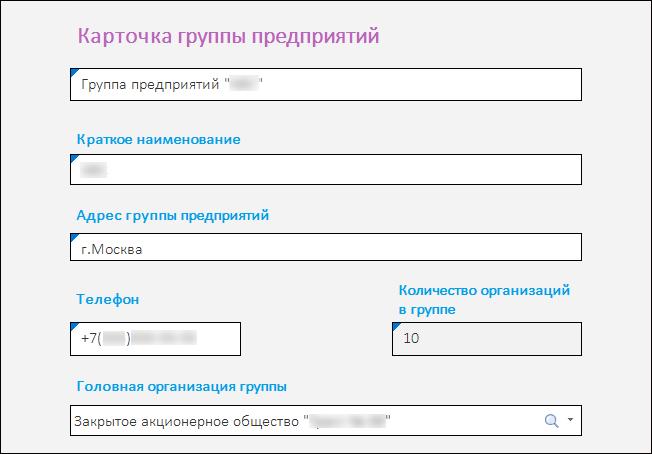Click the phone number field starting with +7
Viewport: 652px width, 454px height.
pyautogui.click(x=156, y=339)
